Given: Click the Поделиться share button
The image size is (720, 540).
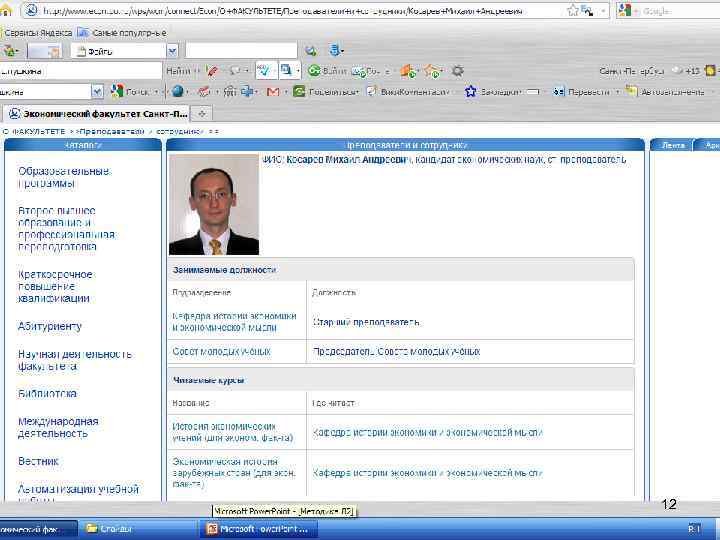Looking at the screenshot, I should [326, 92].
